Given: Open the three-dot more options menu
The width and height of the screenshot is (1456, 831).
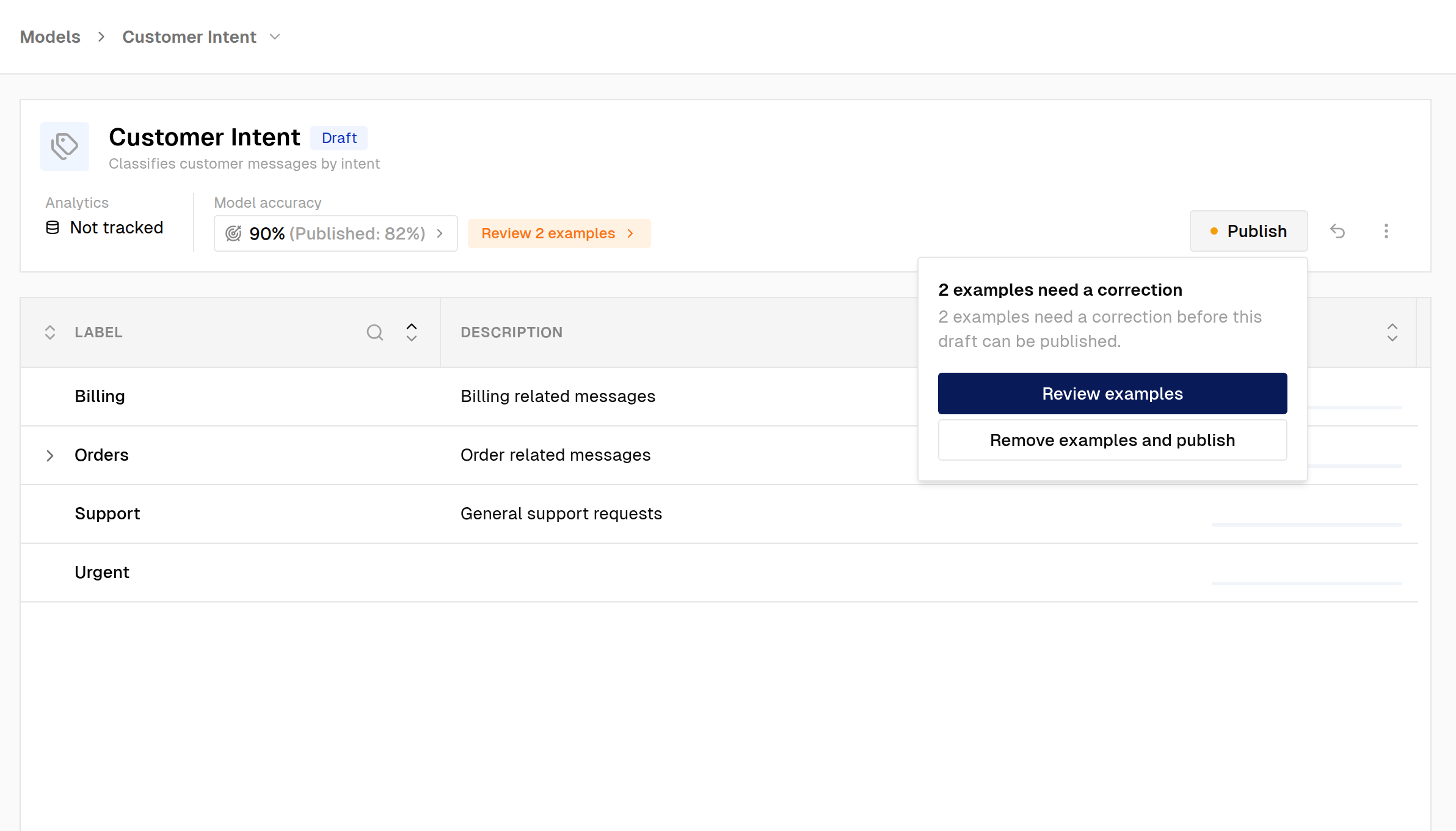Looking at the screenshot, I should point(1386,231).
